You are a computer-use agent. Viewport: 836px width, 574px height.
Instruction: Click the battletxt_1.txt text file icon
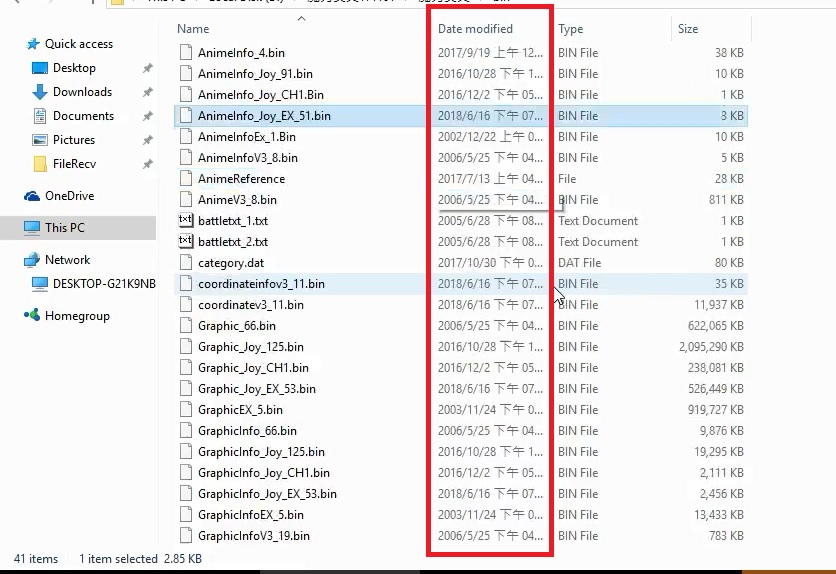(185, 221)
